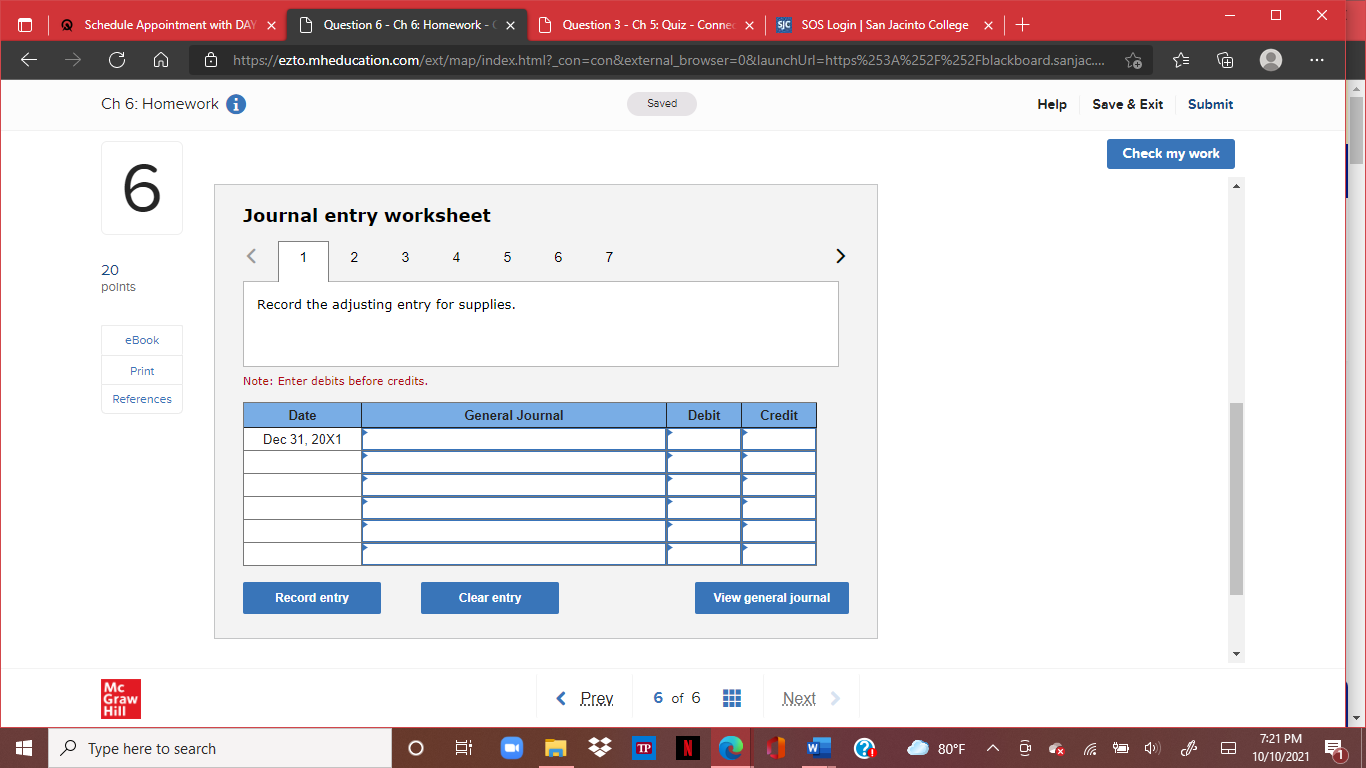This screenshot has width=1366, height=768.
Task: Switch to journal entry tab 4
Action: (456, 257)
